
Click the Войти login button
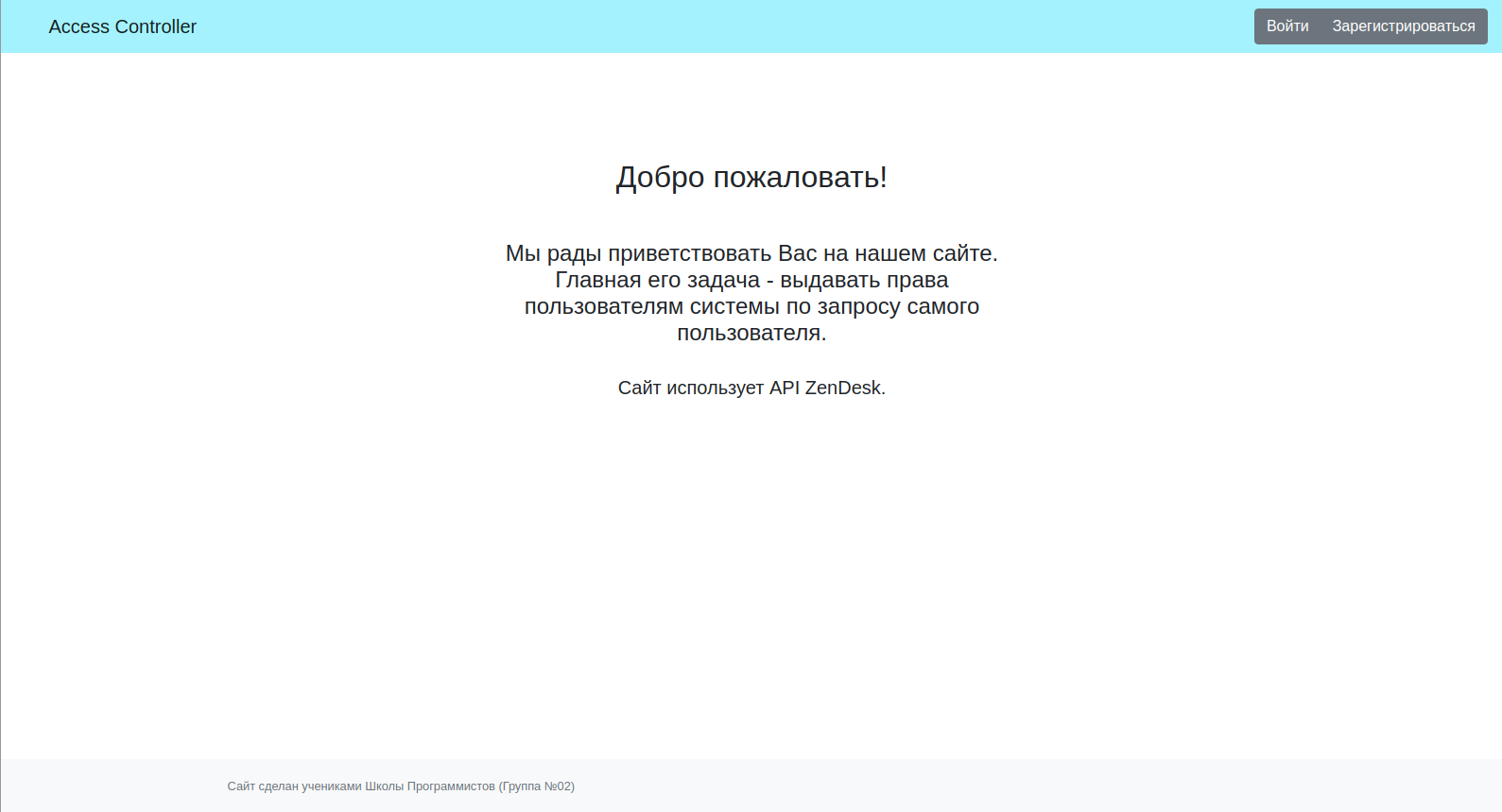1287,26
